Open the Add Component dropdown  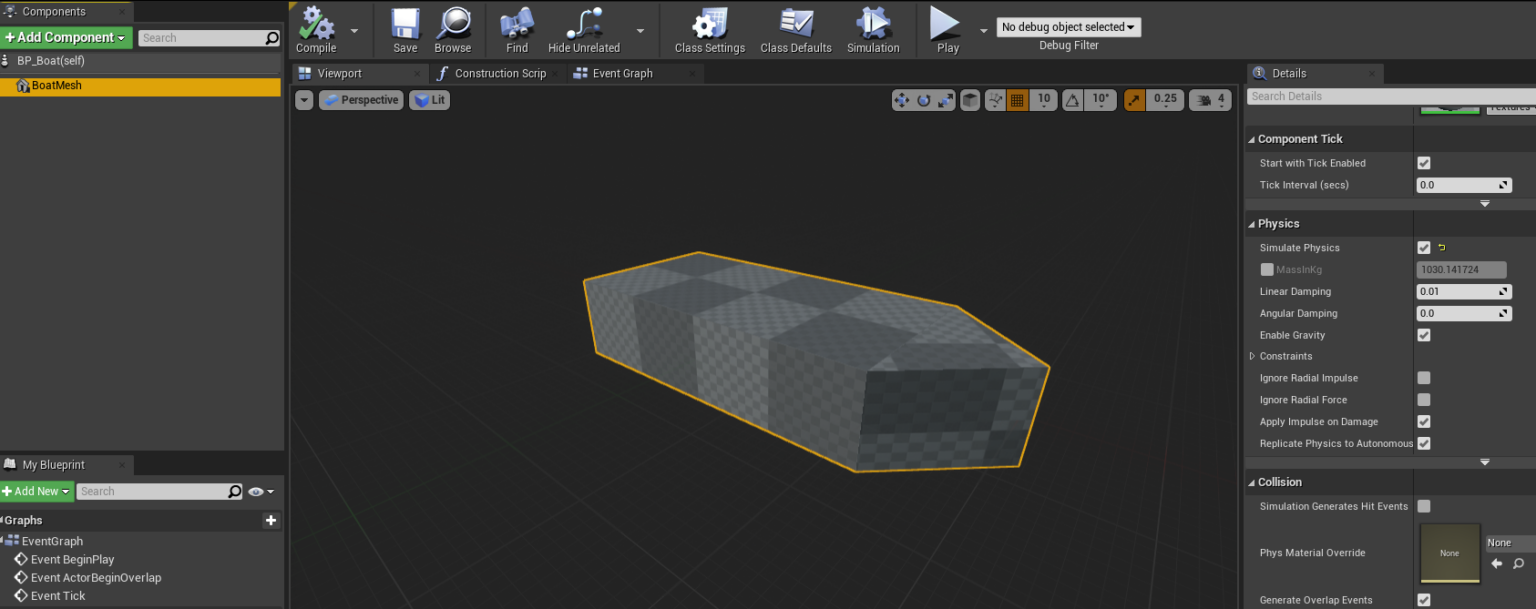(x=66, y=38)
